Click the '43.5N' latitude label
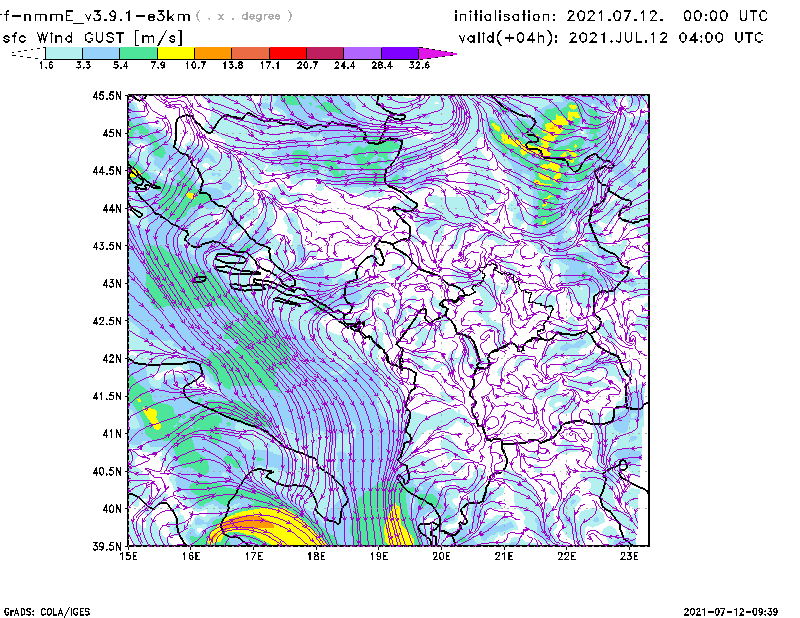 tap(107, 246)
